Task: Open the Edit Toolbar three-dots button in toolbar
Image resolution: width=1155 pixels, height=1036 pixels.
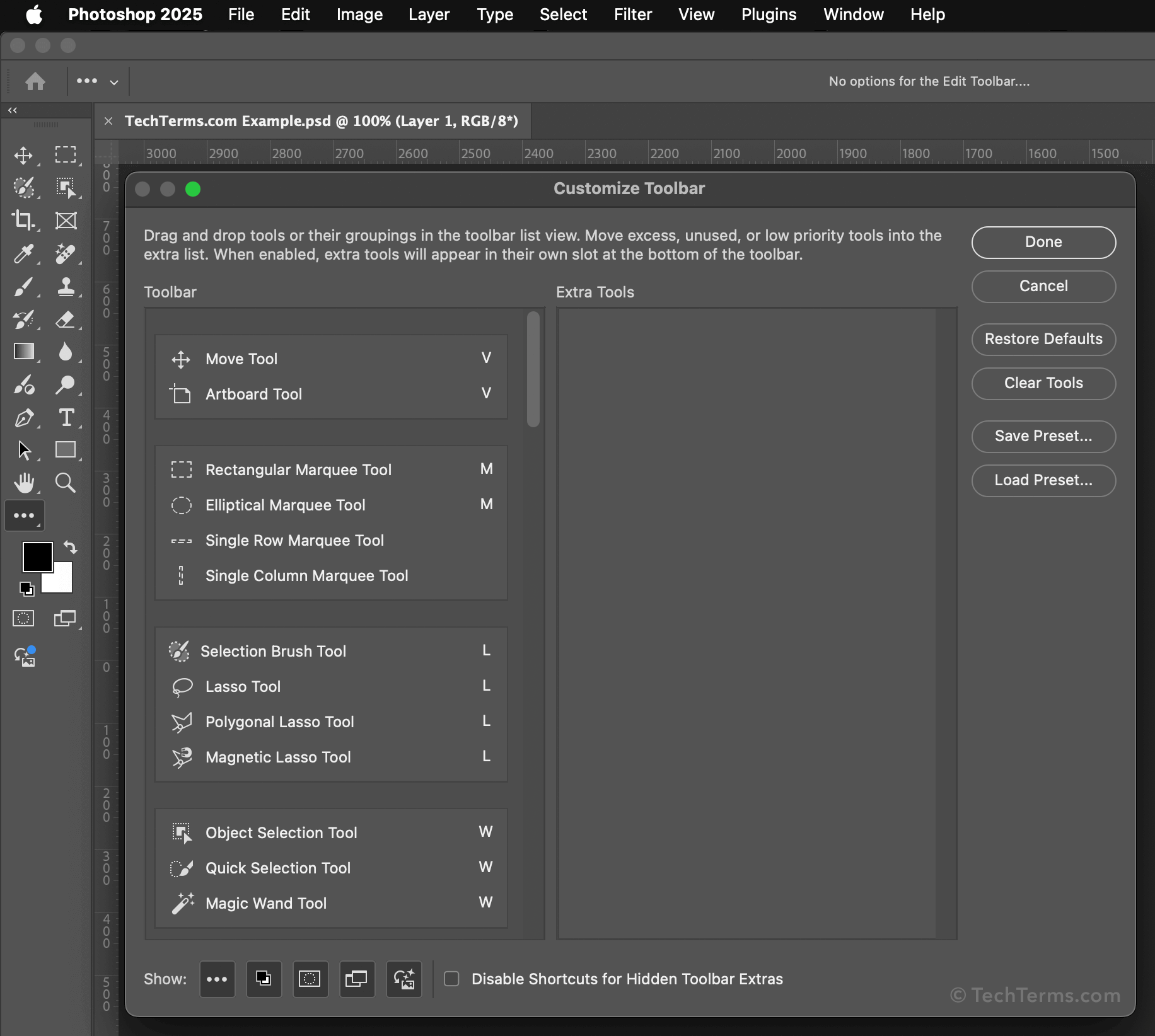Action: pos(24,515)
